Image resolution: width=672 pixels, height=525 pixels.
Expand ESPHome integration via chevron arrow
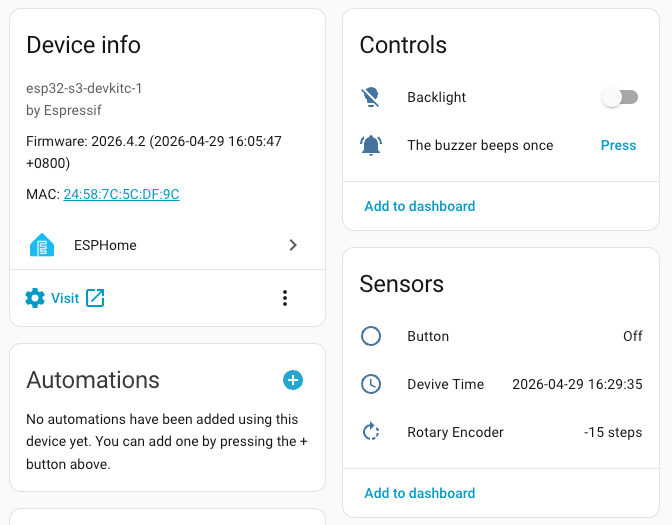pos(293,245)
